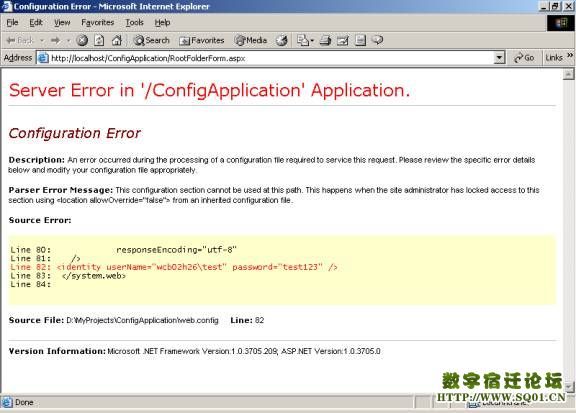The height and width of the screenshot is (413, 576).
Task: Open the Mail toolbar icon
Action: [x=302, y=40]
